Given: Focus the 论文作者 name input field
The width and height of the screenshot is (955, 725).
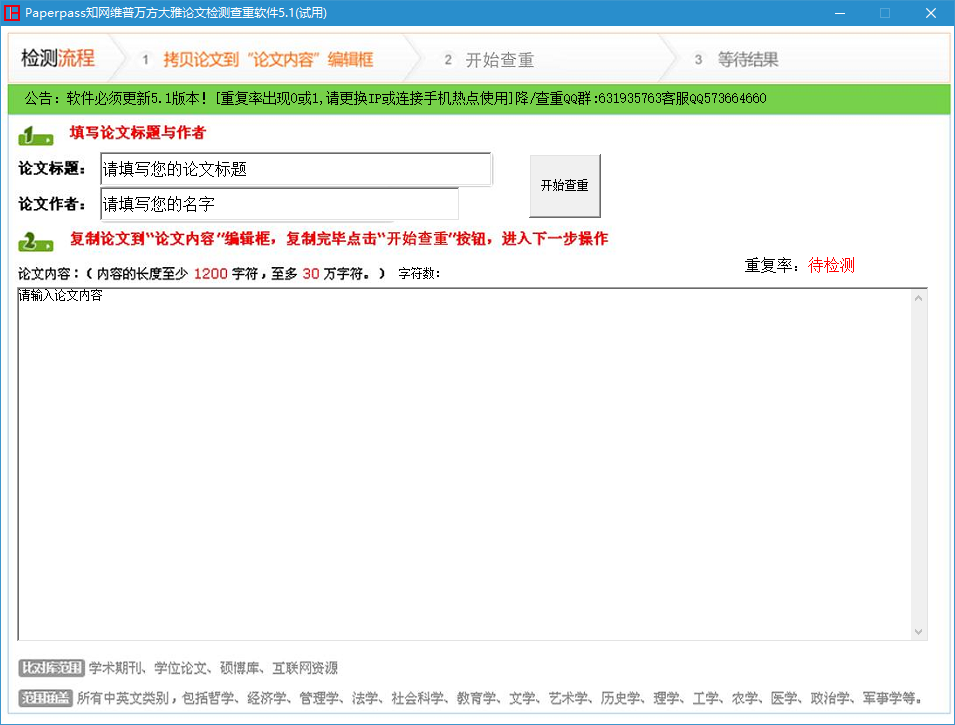Looking at the screenshot, I should coord(280,203).
